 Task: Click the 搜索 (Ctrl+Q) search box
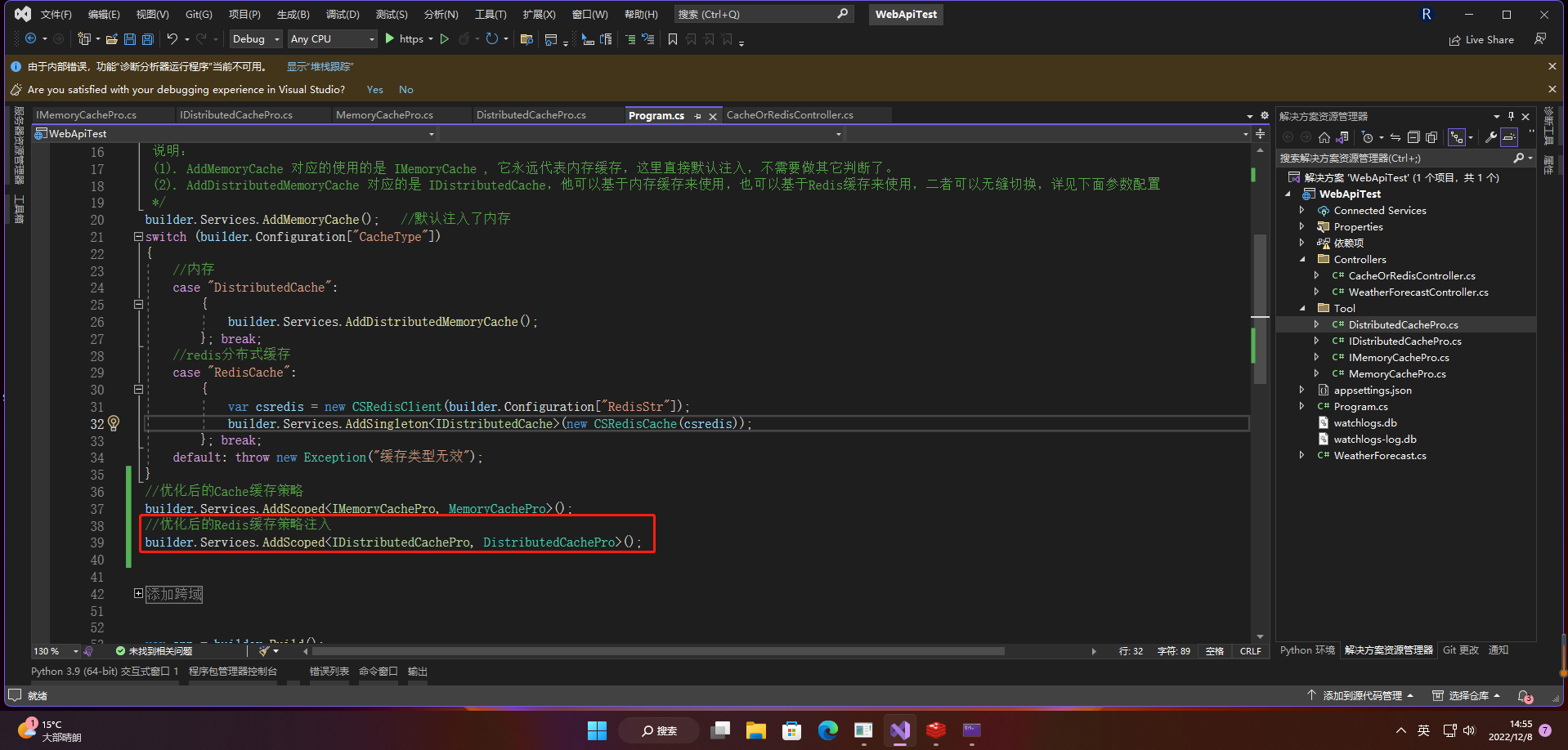tap(764, 14)
